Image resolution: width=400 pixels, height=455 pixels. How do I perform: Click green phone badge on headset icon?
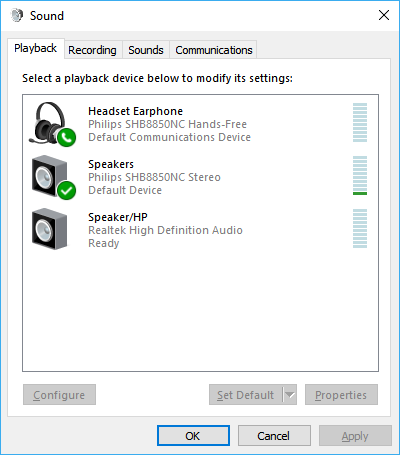[67, 137]
